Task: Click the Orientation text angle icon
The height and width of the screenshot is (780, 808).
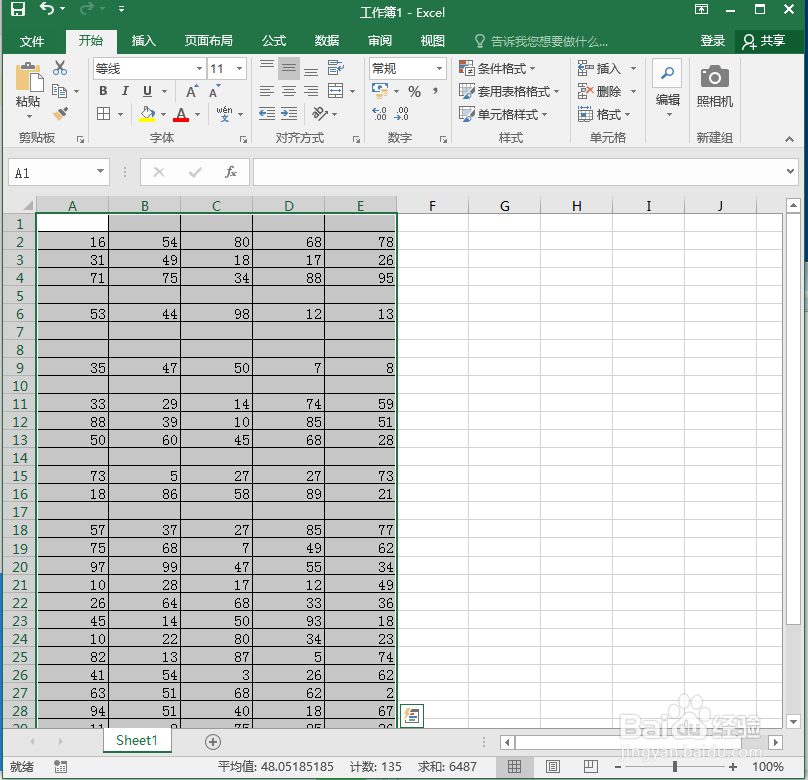Action: (x=319, y=114)
